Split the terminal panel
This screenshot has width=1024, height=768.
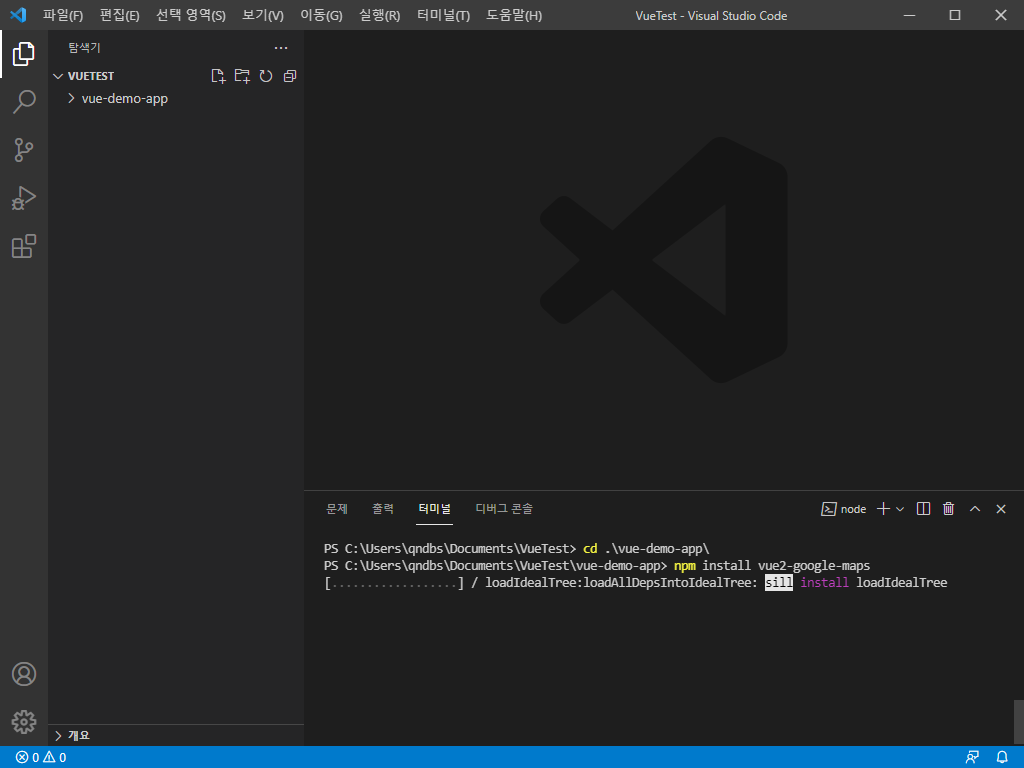click(x=923, y=509)
